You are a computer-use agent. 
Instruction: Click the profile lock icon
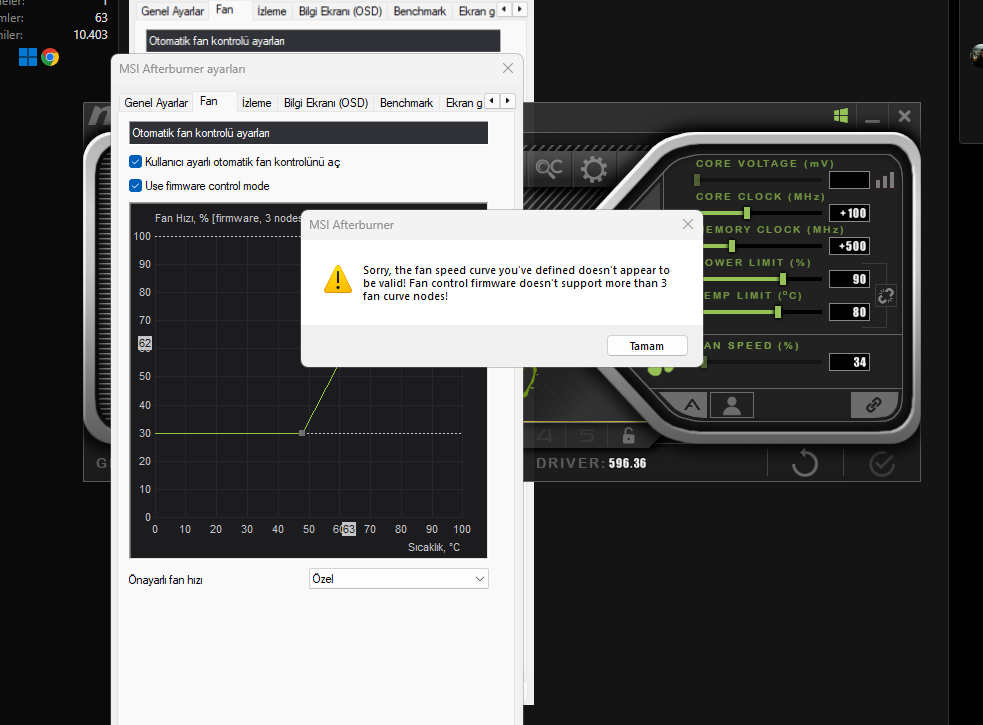[628, 435]
